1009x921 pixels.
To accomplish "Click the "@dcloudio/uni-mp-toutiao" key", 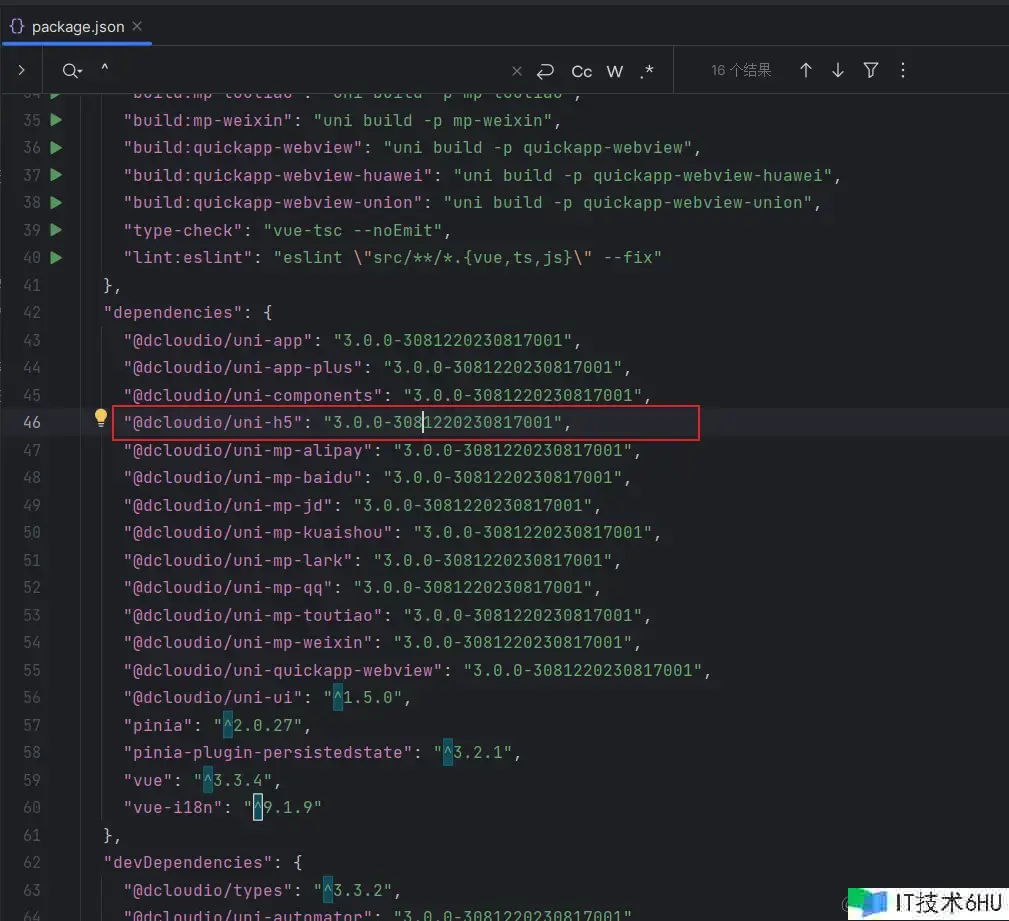I will 253,615.
